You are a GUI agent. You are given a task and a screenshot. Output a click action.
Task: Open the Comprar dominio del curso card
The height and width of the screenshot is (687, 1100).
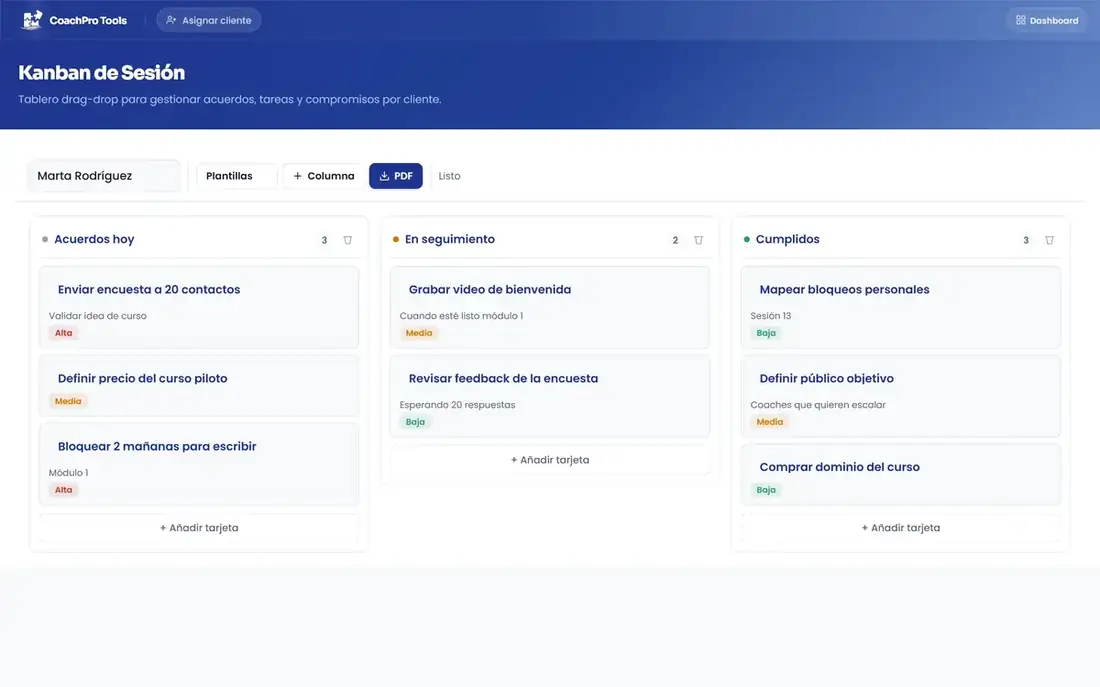[901, 474]
